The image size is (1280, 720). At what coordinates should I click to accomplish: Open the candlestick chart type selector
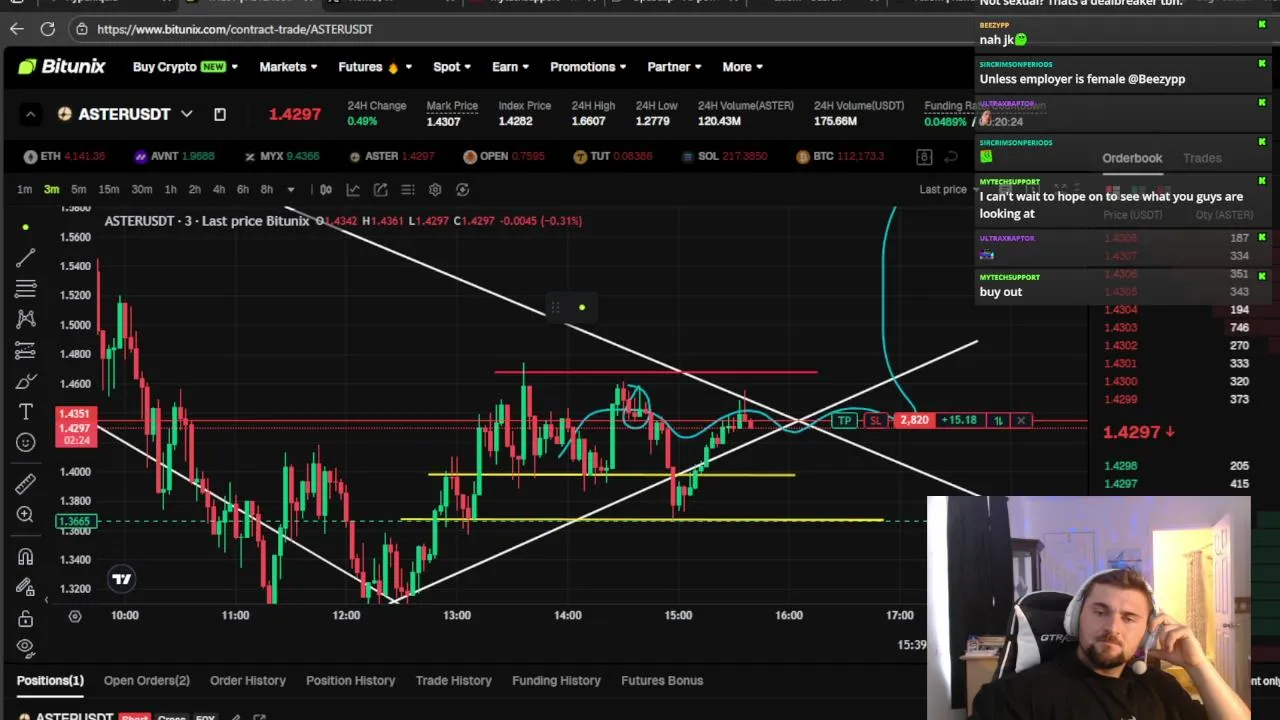(x=326, y=189)
